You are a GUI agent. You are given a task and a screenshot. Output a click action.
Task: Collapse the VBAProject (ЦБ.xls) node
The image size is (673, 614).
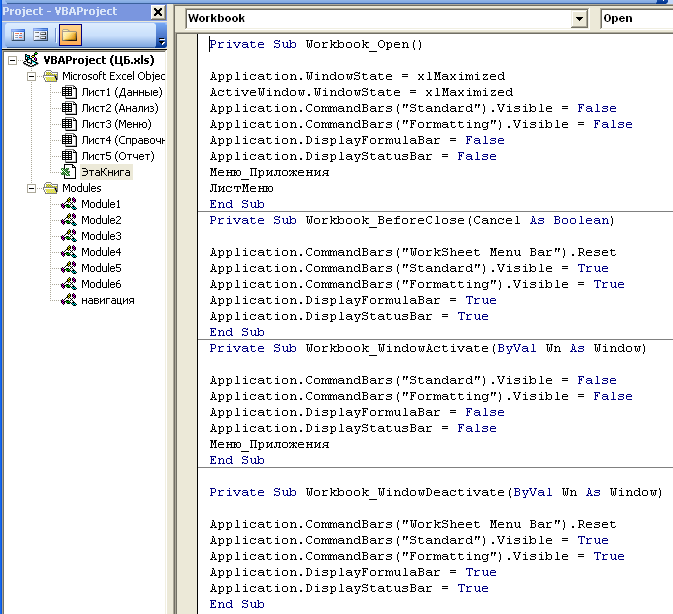(12, 60)
